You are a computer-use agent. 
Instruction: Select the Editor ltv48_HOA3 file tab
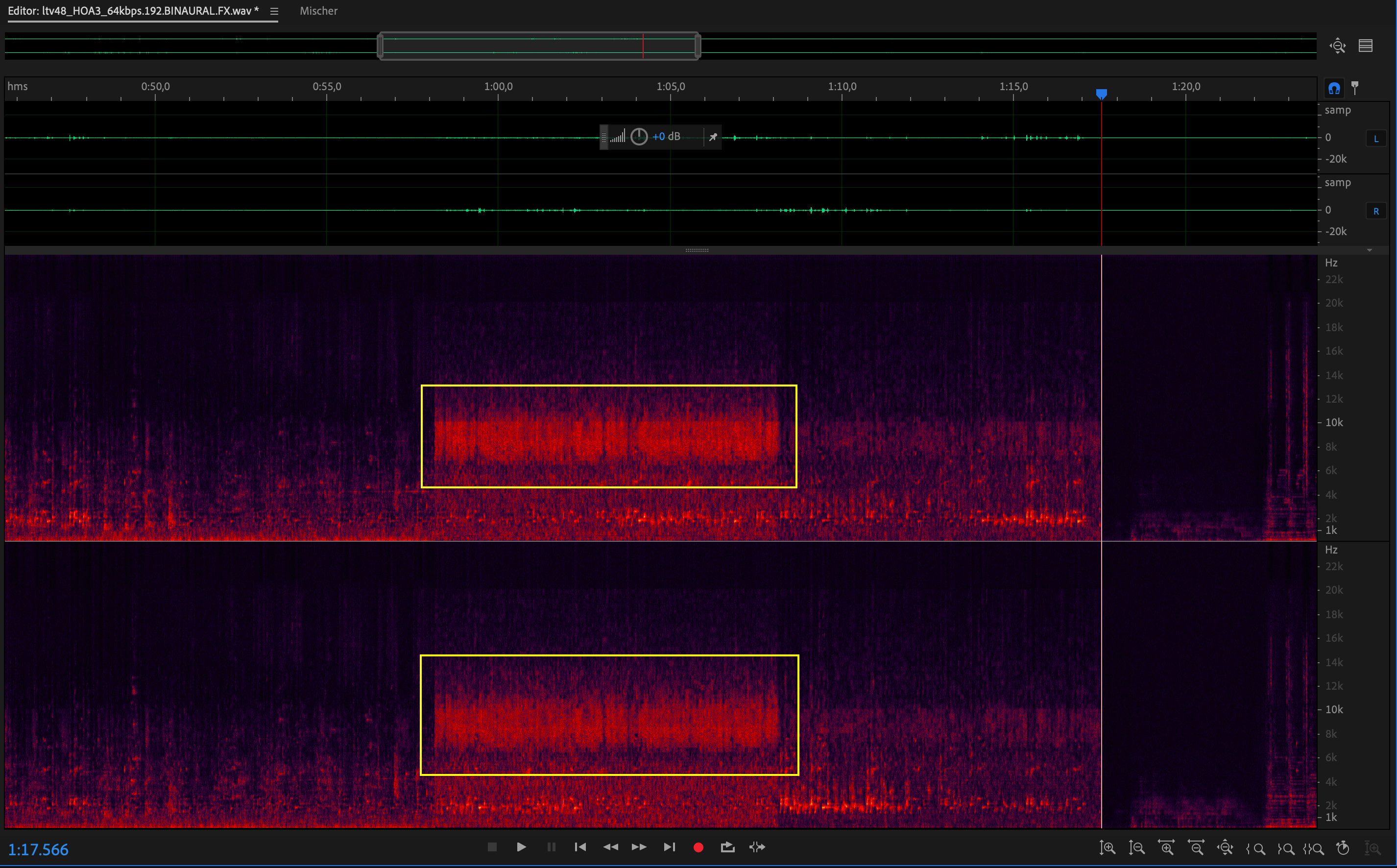tap(133, 11)
